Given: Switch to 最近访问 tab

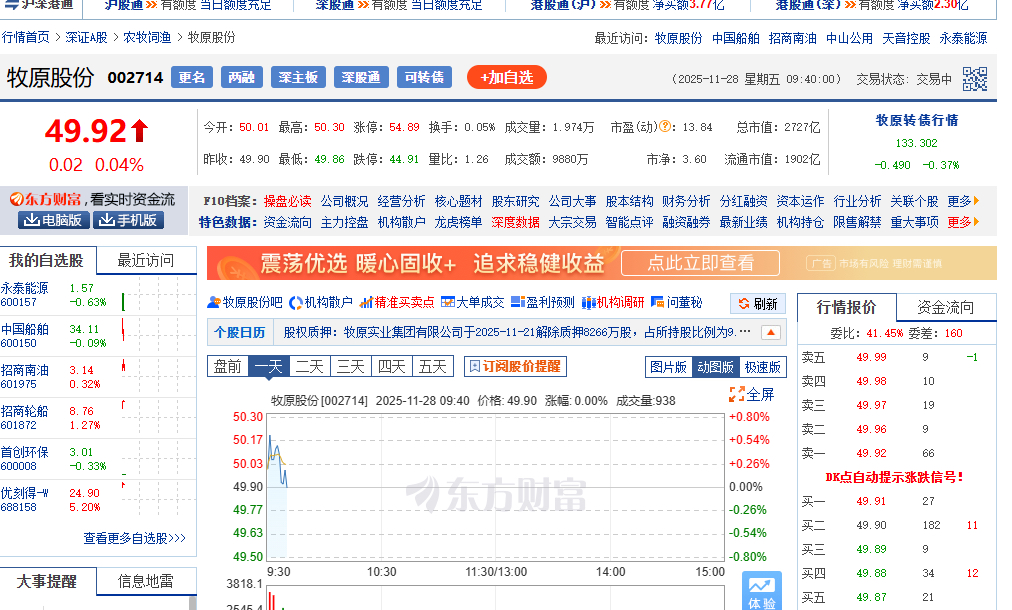Looking at the screenshot, I should (146, 261).
